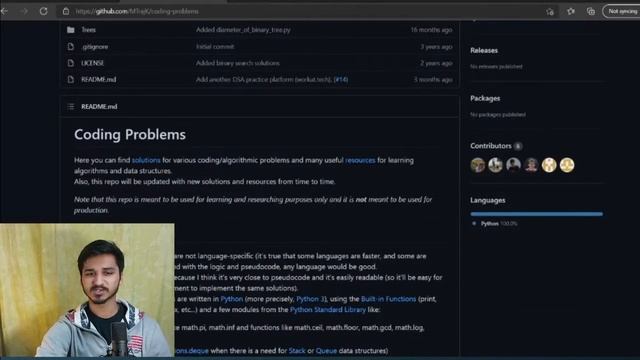640x360 pixels.
Task: Click the Python language color dot
Action: coord(474,224)
